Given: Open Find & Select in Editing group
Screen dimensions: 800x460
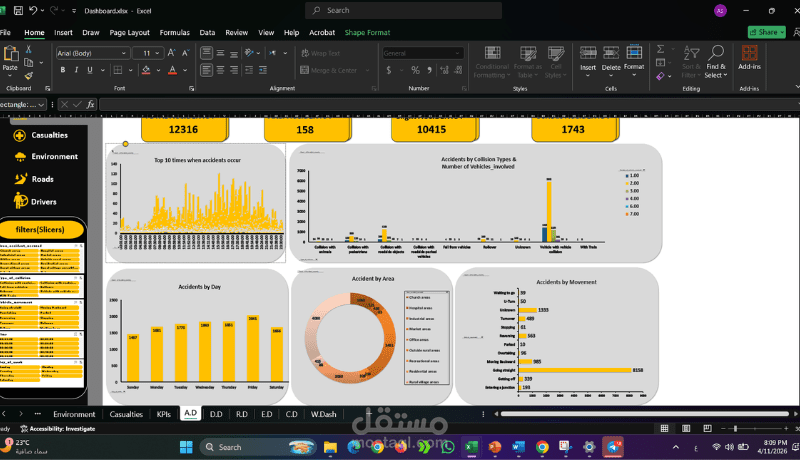Looking at the screenshot, I should pos(716,62).
